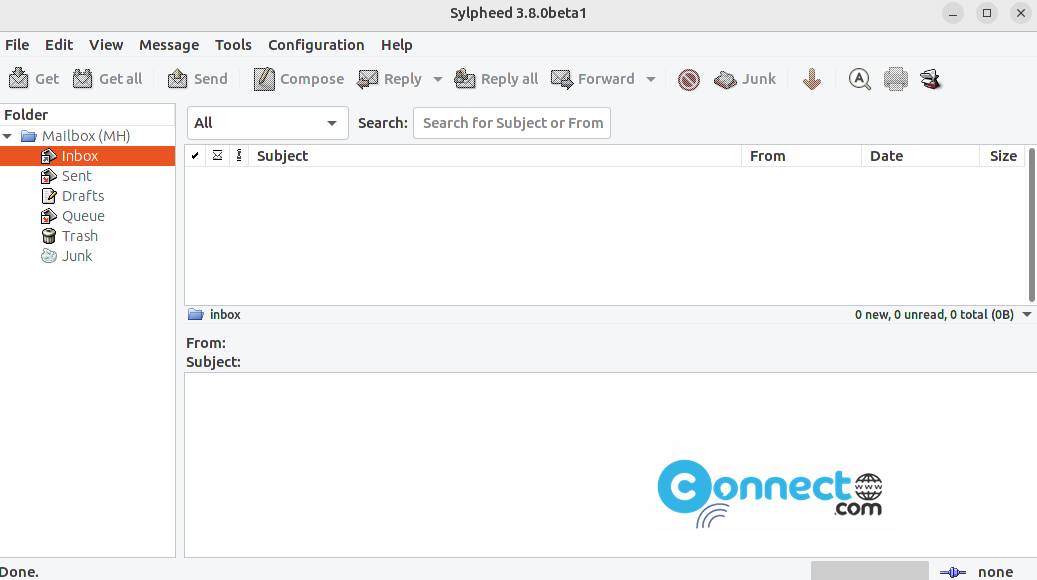
Task: Send queued messages with the Send button
Action: click(x=197, y=79)
